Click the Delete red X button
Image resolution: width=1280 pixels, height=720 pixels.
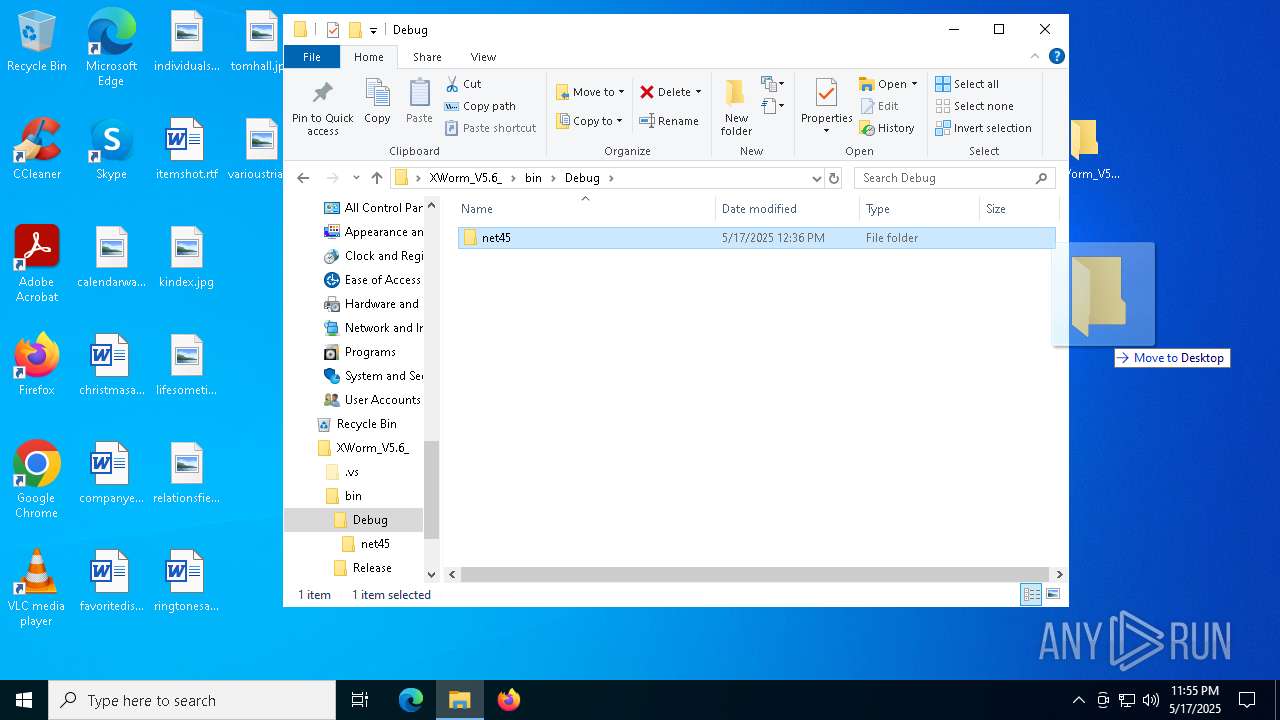pyautogui.click(x=647, y=92)
